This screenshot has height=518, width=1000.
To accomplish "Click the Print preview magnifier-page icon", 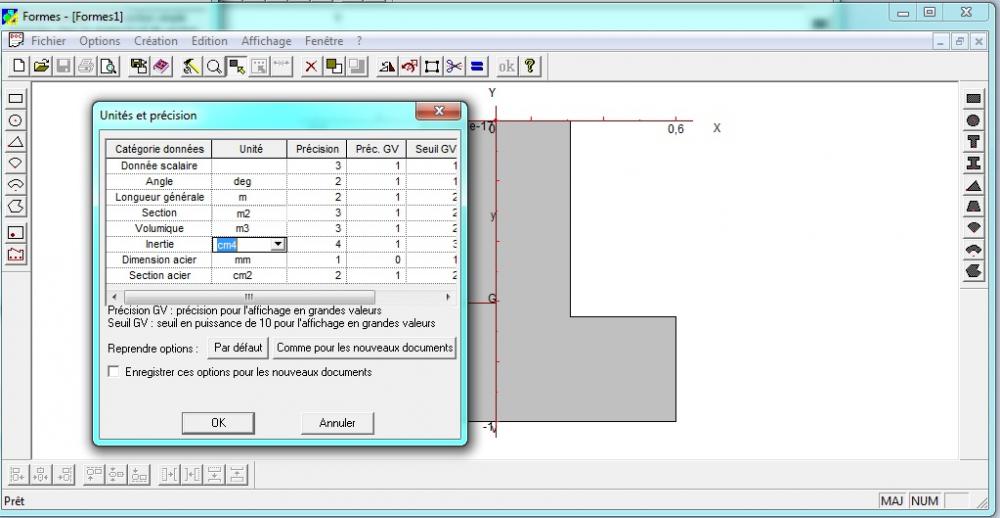I will (109, 66).
